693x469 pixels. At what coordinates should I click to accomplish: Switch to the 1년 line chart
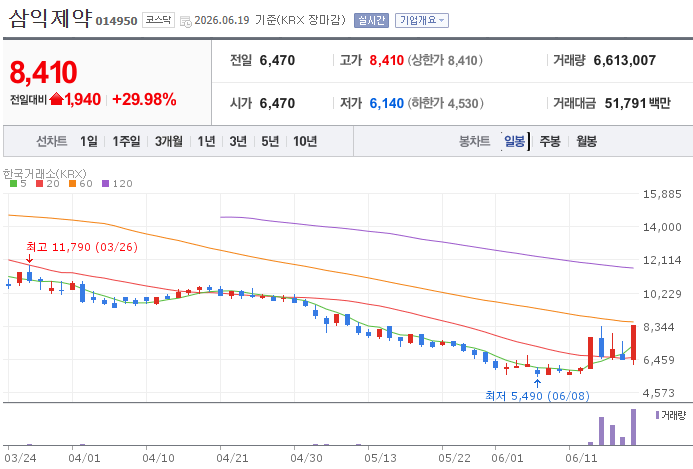(x=206, y=141)
